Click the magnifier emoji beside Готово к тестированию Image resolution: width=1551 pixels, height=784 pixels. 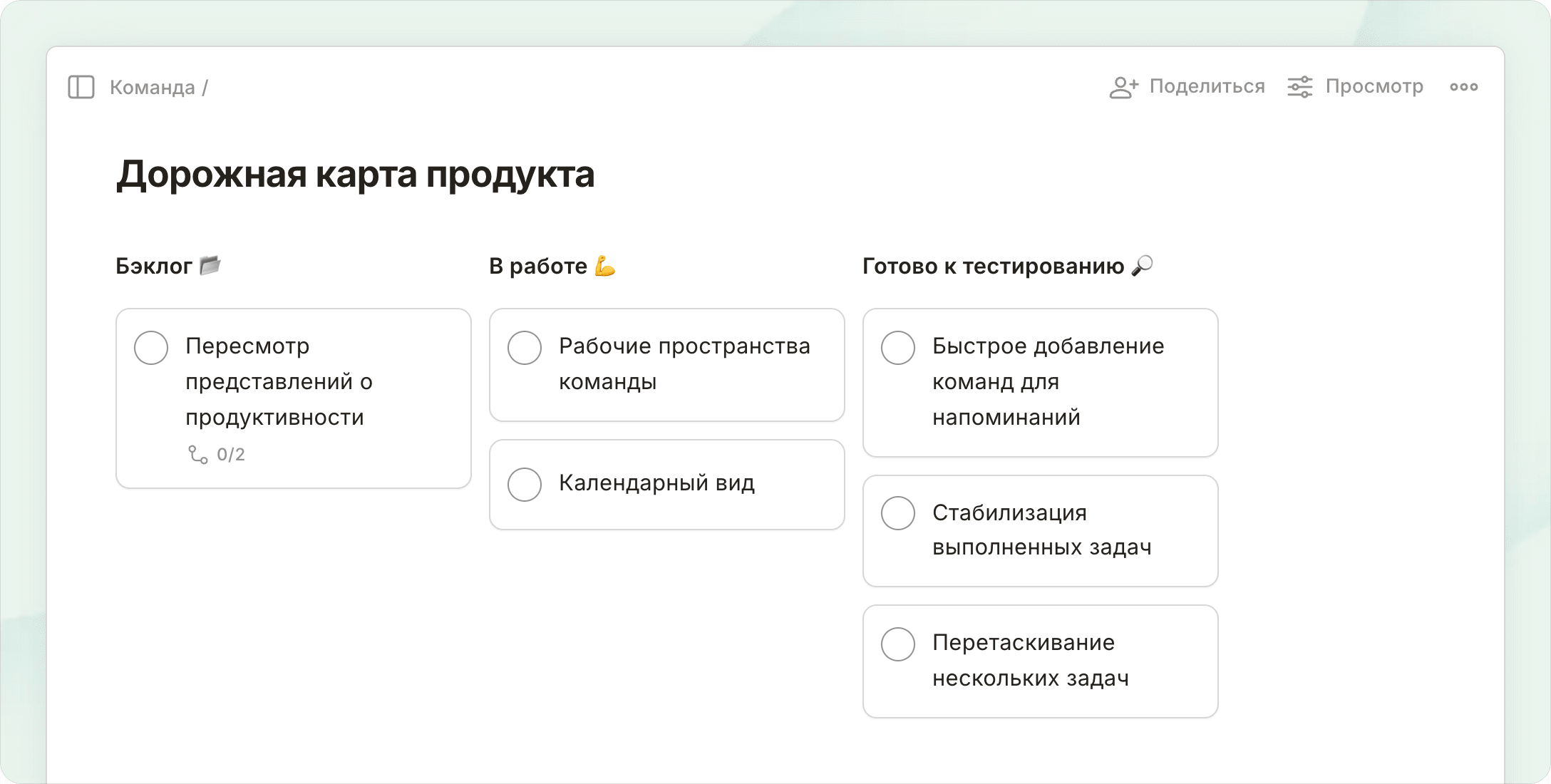[1142, 265]
